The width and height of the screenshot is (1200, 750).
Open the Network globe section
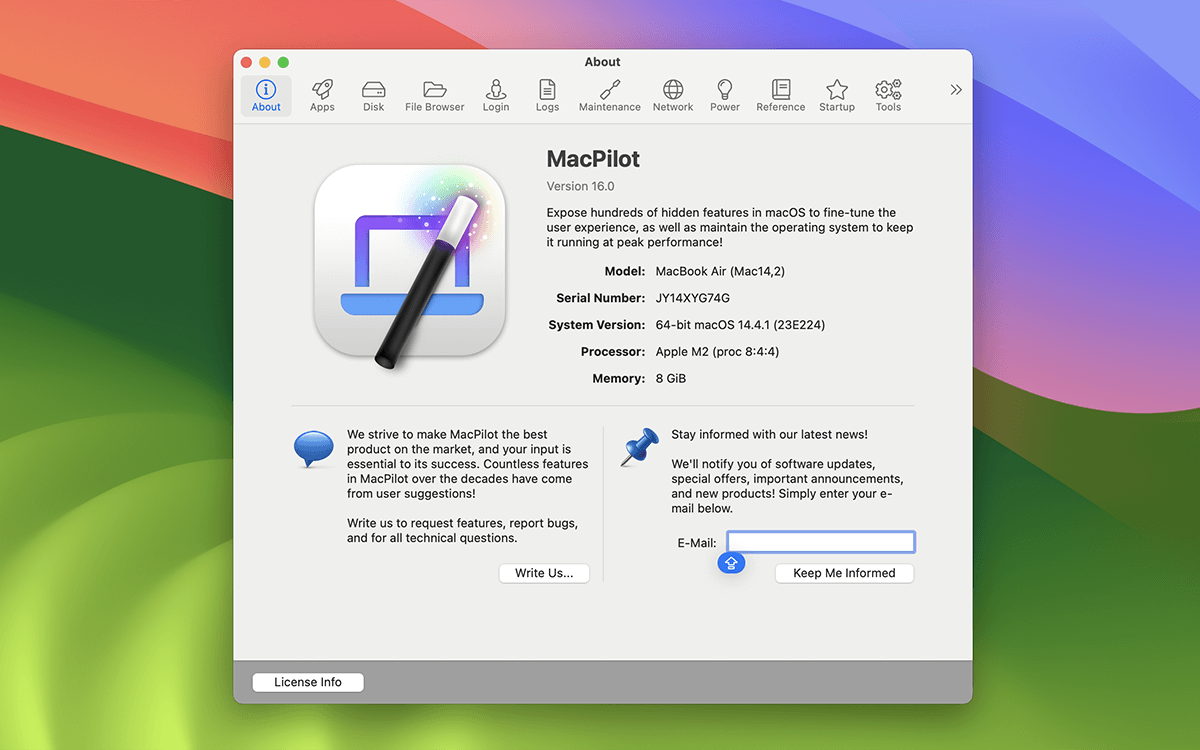[x=673, y=96]
